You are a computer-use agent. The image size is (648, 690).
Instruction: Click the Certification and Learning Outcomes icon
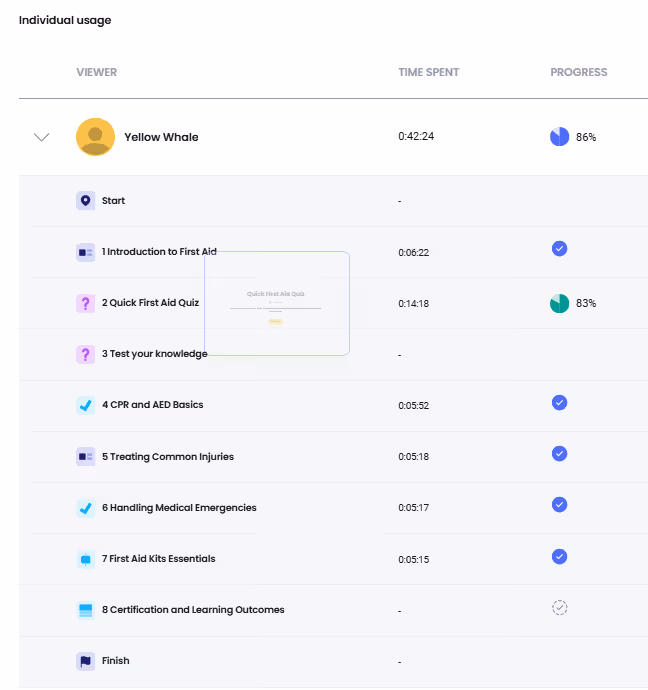[85, 610]
